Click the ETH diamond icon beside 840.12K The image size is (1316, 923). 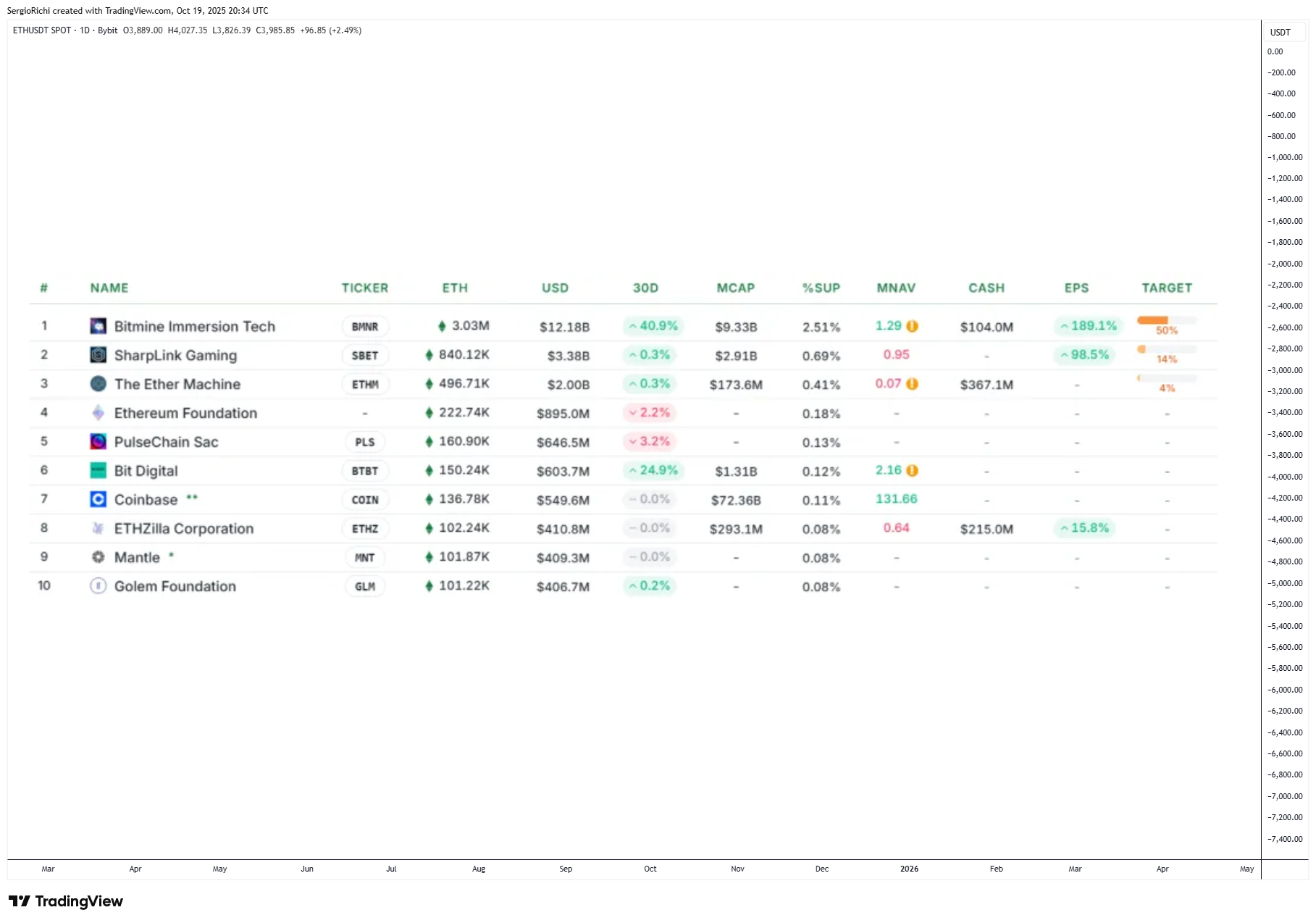(x=429, y=355)
